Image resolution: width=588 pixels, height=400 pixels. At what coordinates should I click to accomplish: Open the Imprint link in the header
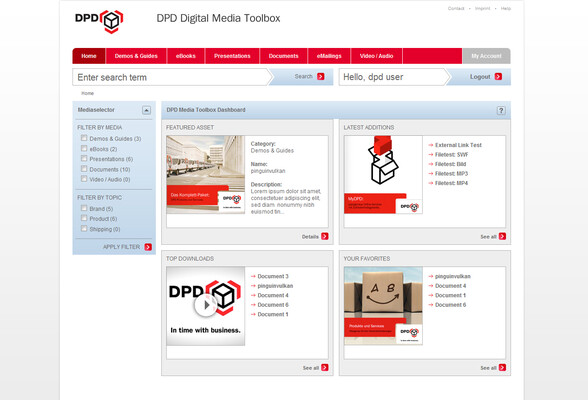(482, 8)
